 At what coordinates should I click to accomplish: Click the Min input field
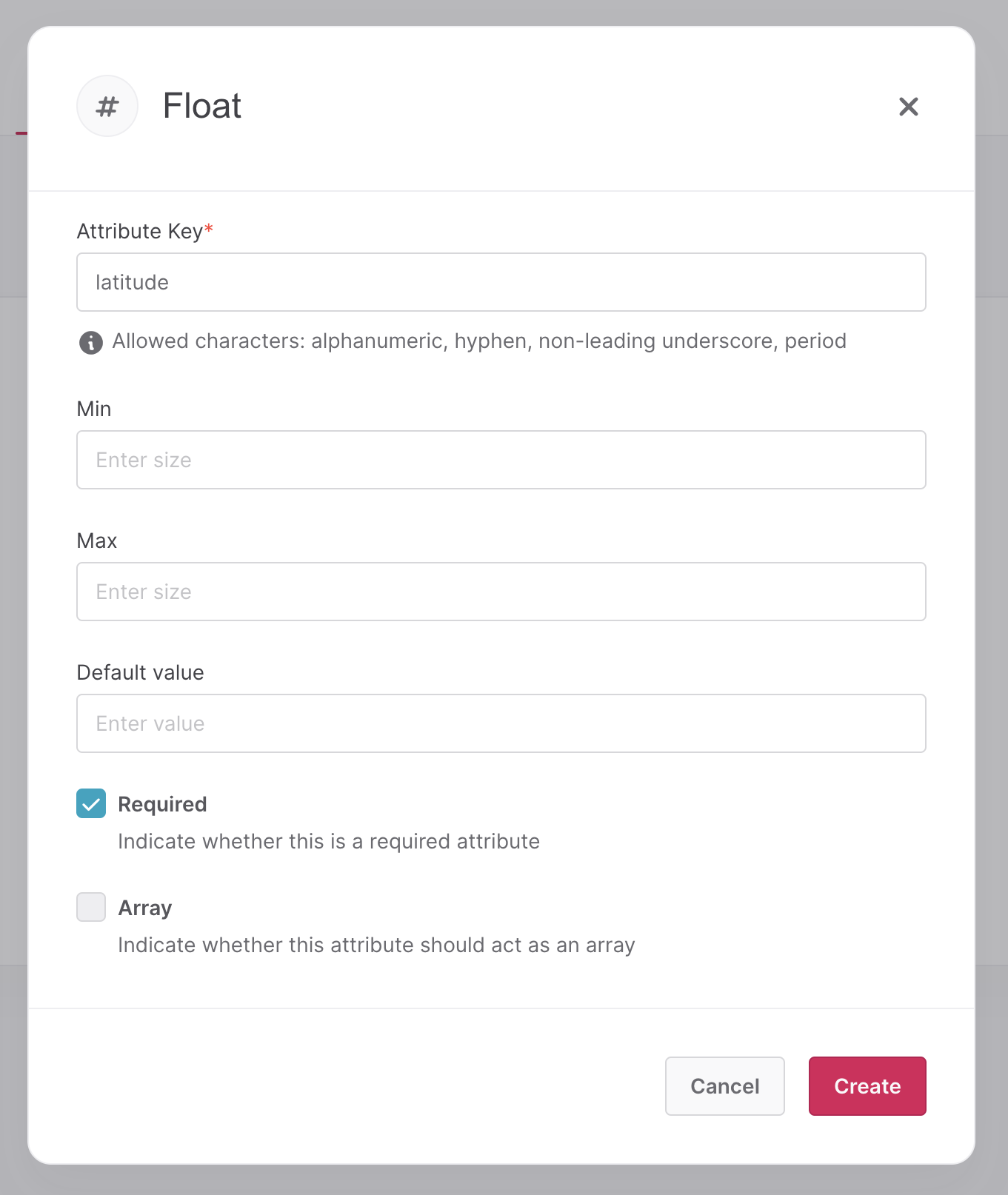click(501, 461)
